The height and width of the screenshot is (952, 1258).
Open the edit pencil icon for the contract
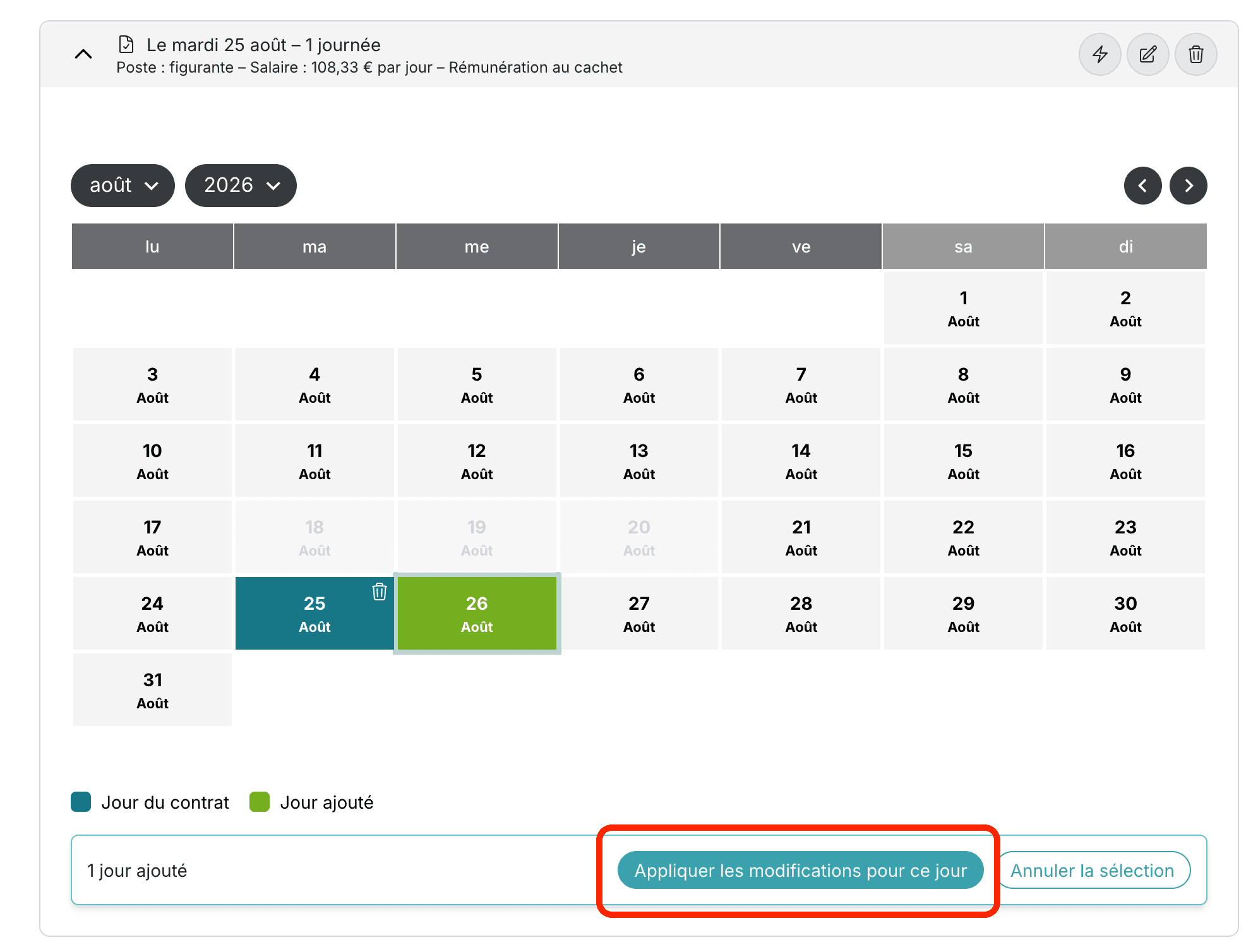[1147, 54]
